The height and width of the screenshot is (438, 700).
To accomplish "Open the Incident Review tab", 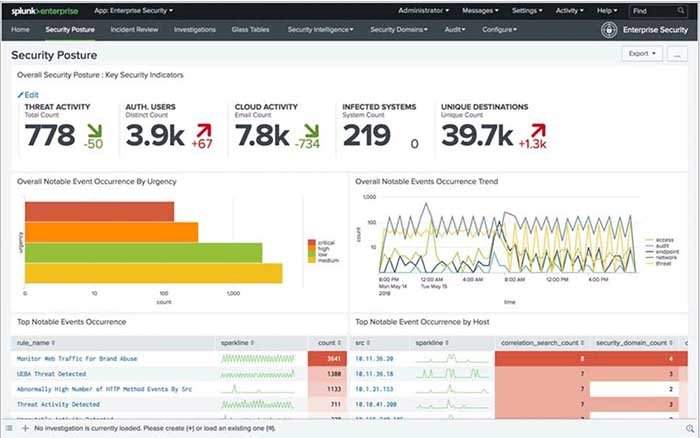I will (134, 29).
